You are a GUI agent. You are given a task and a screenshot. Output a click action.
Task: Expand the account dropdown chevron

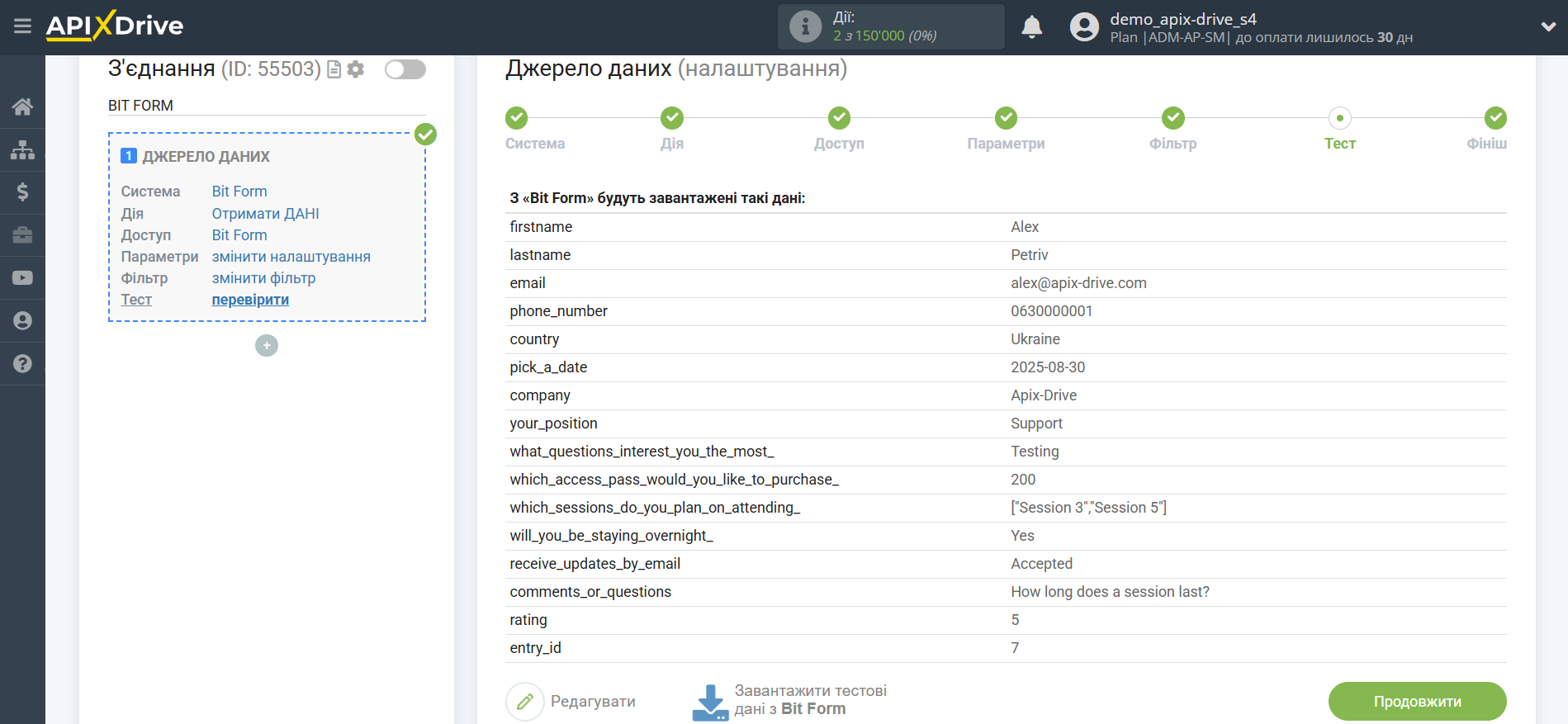(1548, 27)
